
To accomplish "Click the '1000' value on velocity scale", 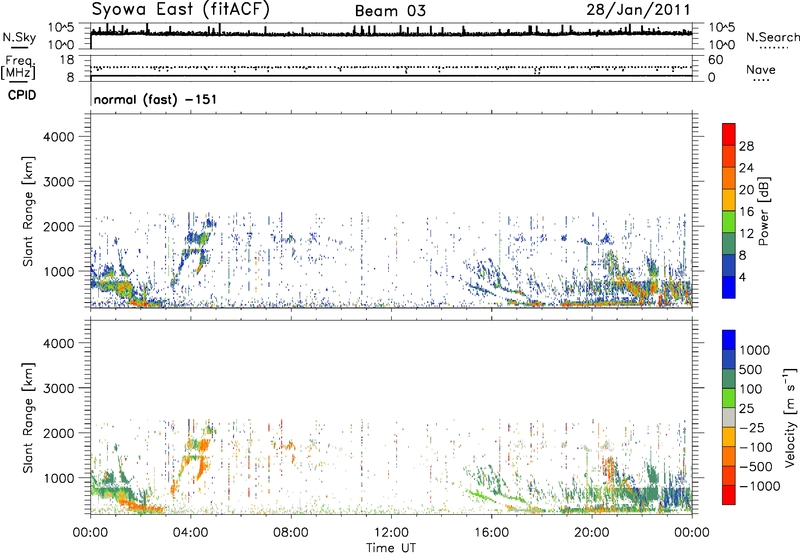I will (754, 350).
